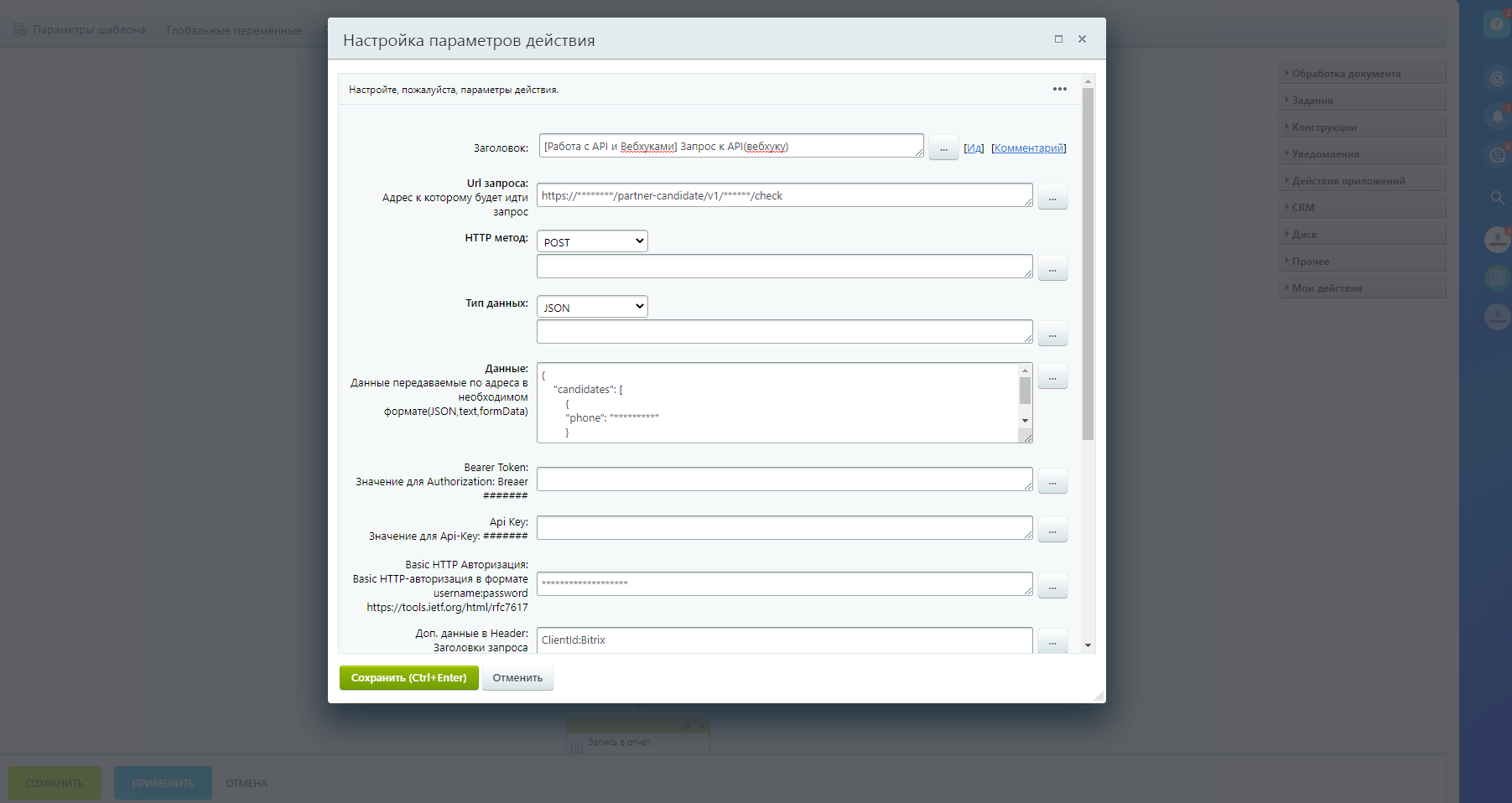The height and width of the screenshot is (803, 1512).
Task: Click the insert-value button beside Данные textarea
Action: coord(1052,377)
